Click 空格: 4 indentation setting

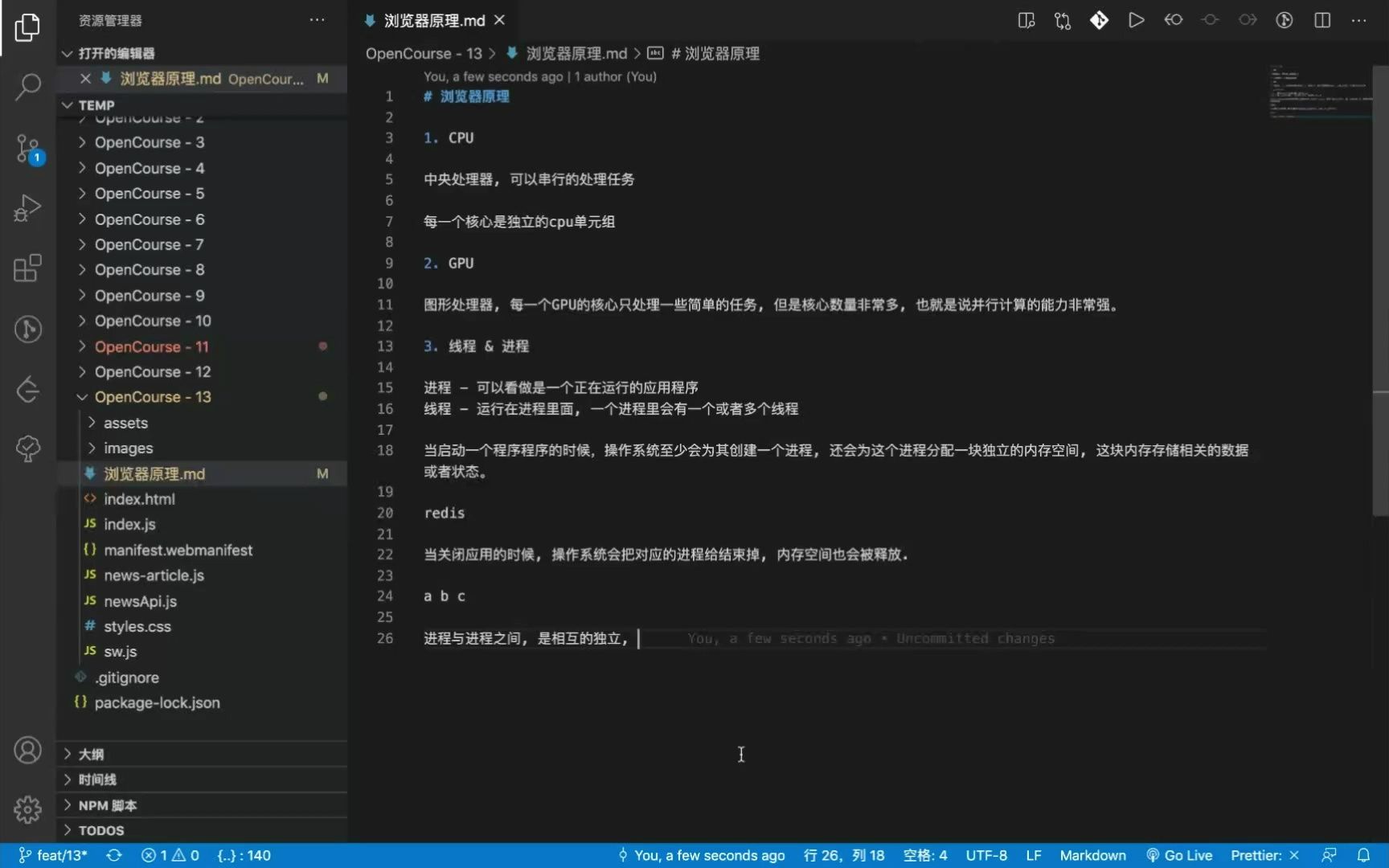924,855
